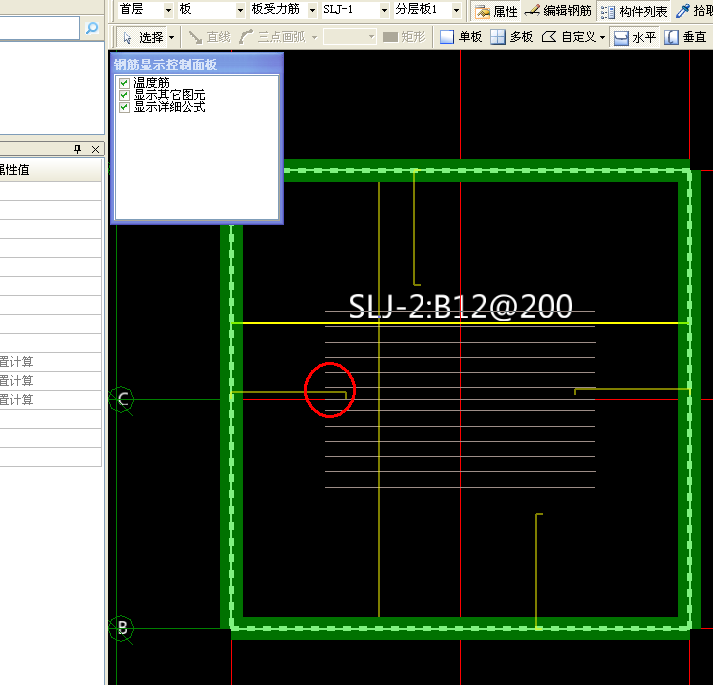
Task: Pin the property panel with pushpin icon
Action: 77,149
